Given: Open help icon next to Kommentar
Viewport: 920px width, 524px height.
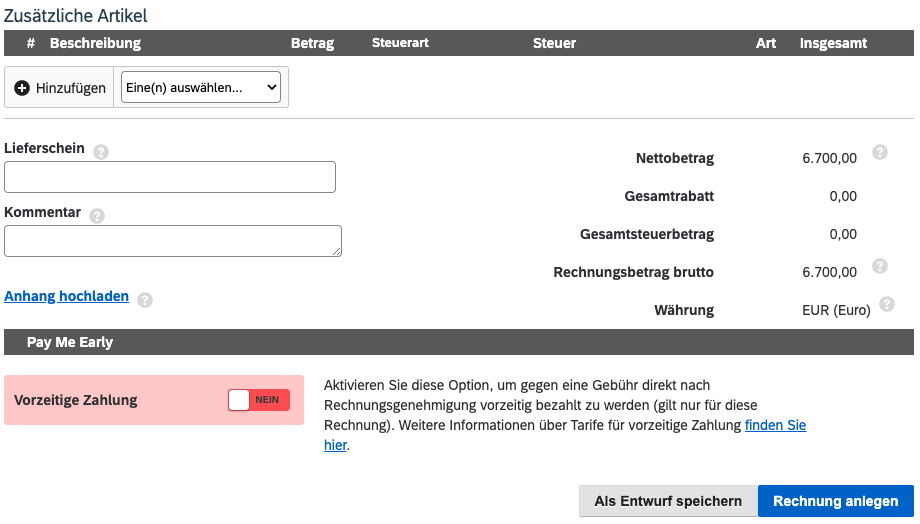Looking at the screenshot, I should (97, 216).
